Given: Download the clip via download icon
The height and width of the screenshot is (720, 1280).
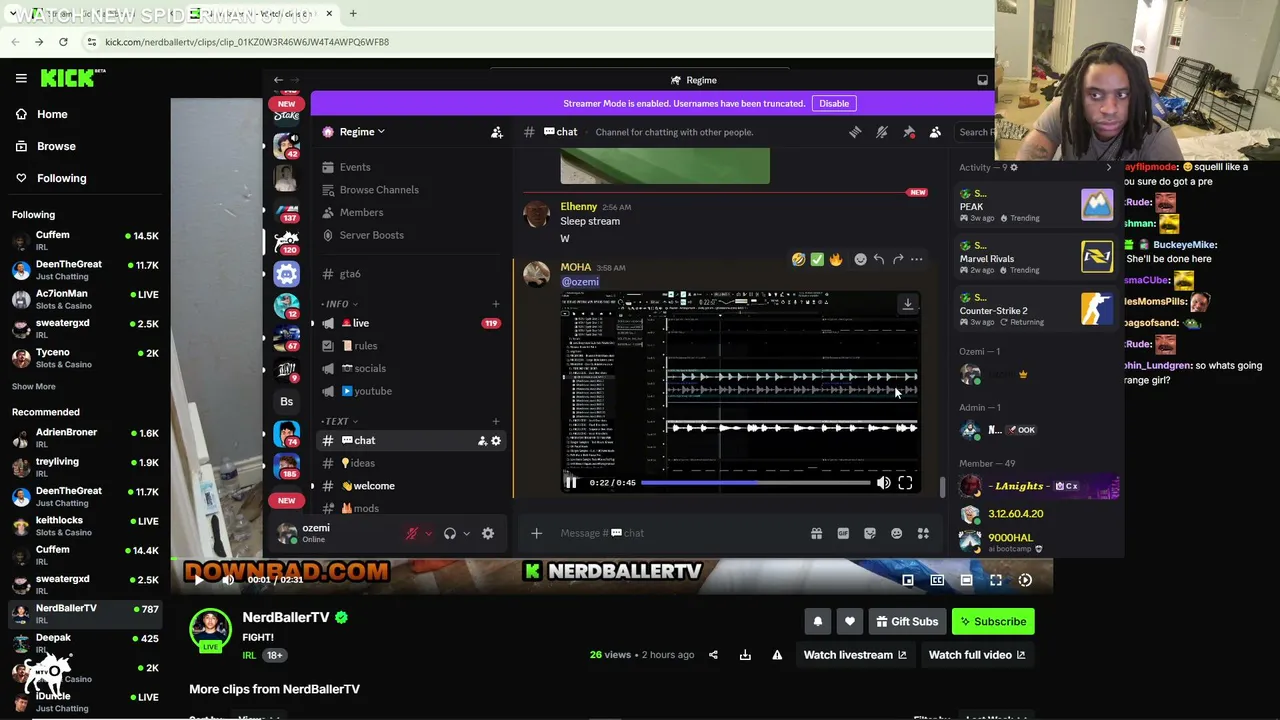Looking at the screenshot, I should (745, 655).
